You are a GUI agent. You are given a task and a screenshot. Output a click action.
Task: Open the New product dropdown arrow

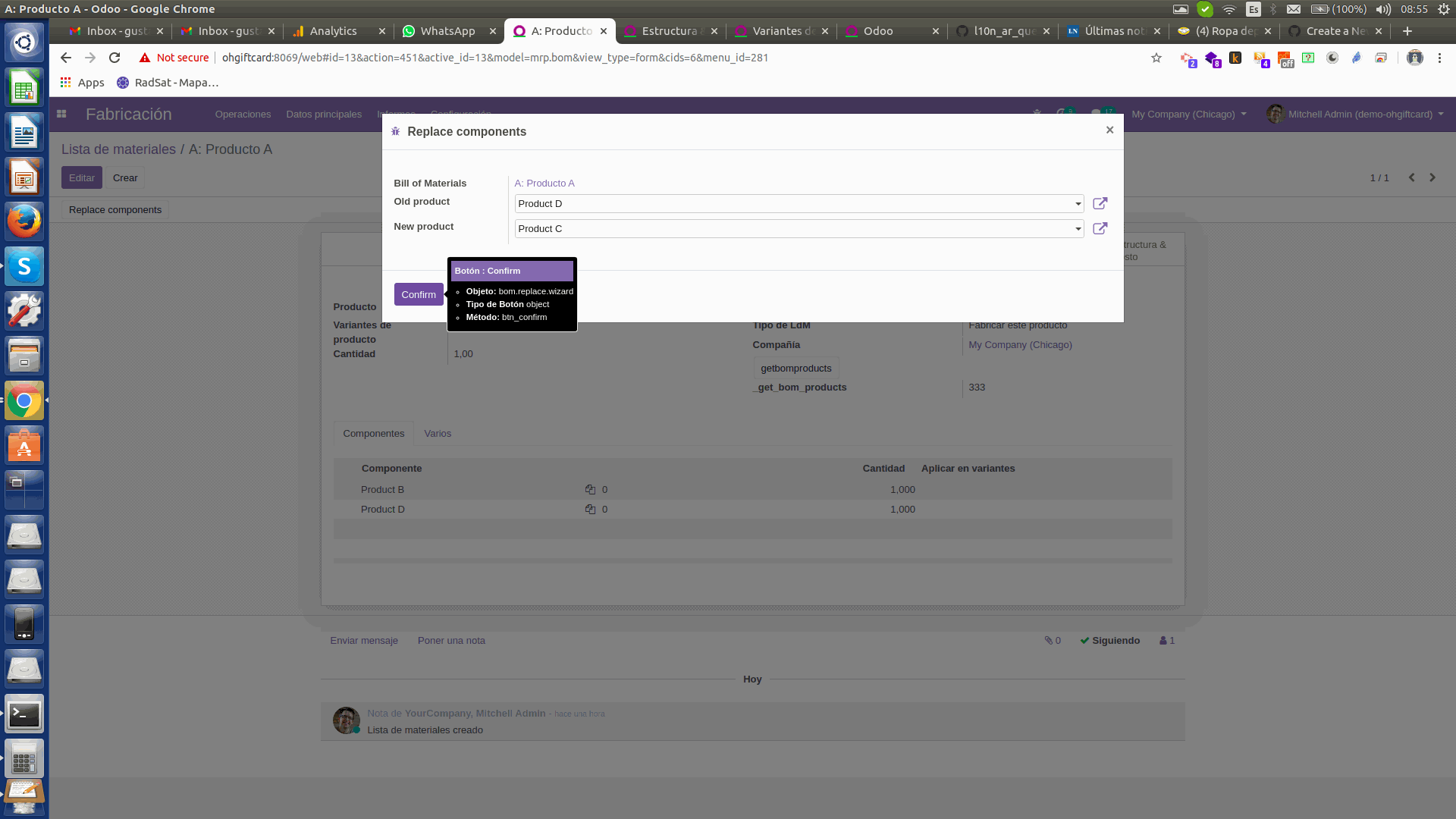1078,229
